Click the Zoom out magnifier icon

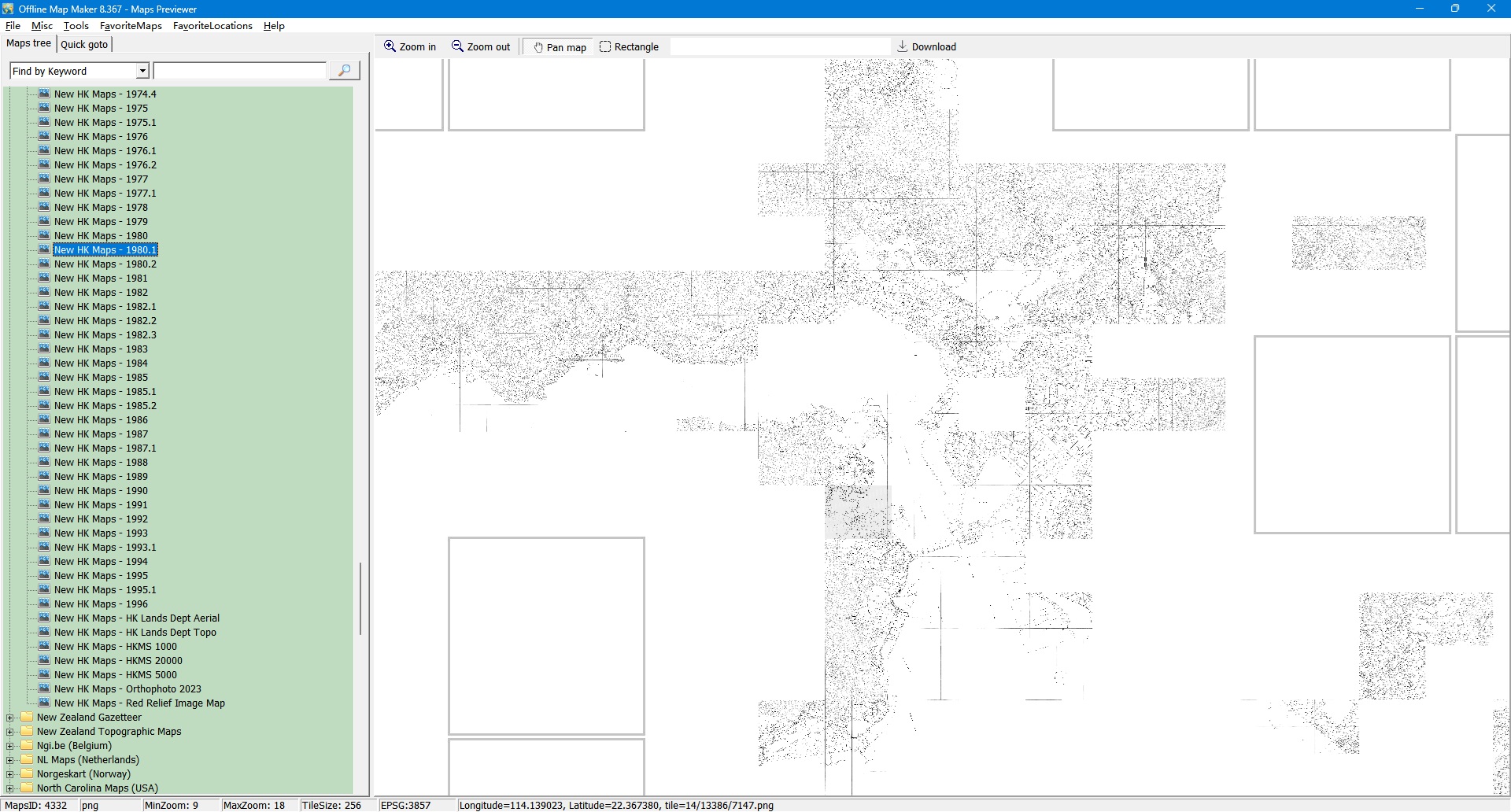pos(457,46)
